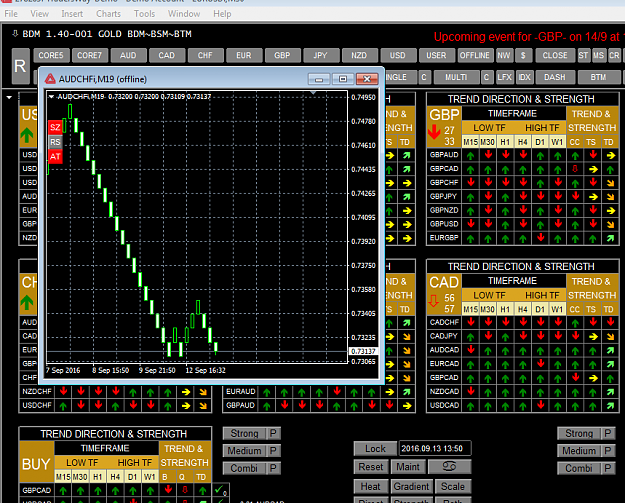The image size is (625, 503).
Task: Show the CHF currency panel
Action: click(x=205, y=55)
